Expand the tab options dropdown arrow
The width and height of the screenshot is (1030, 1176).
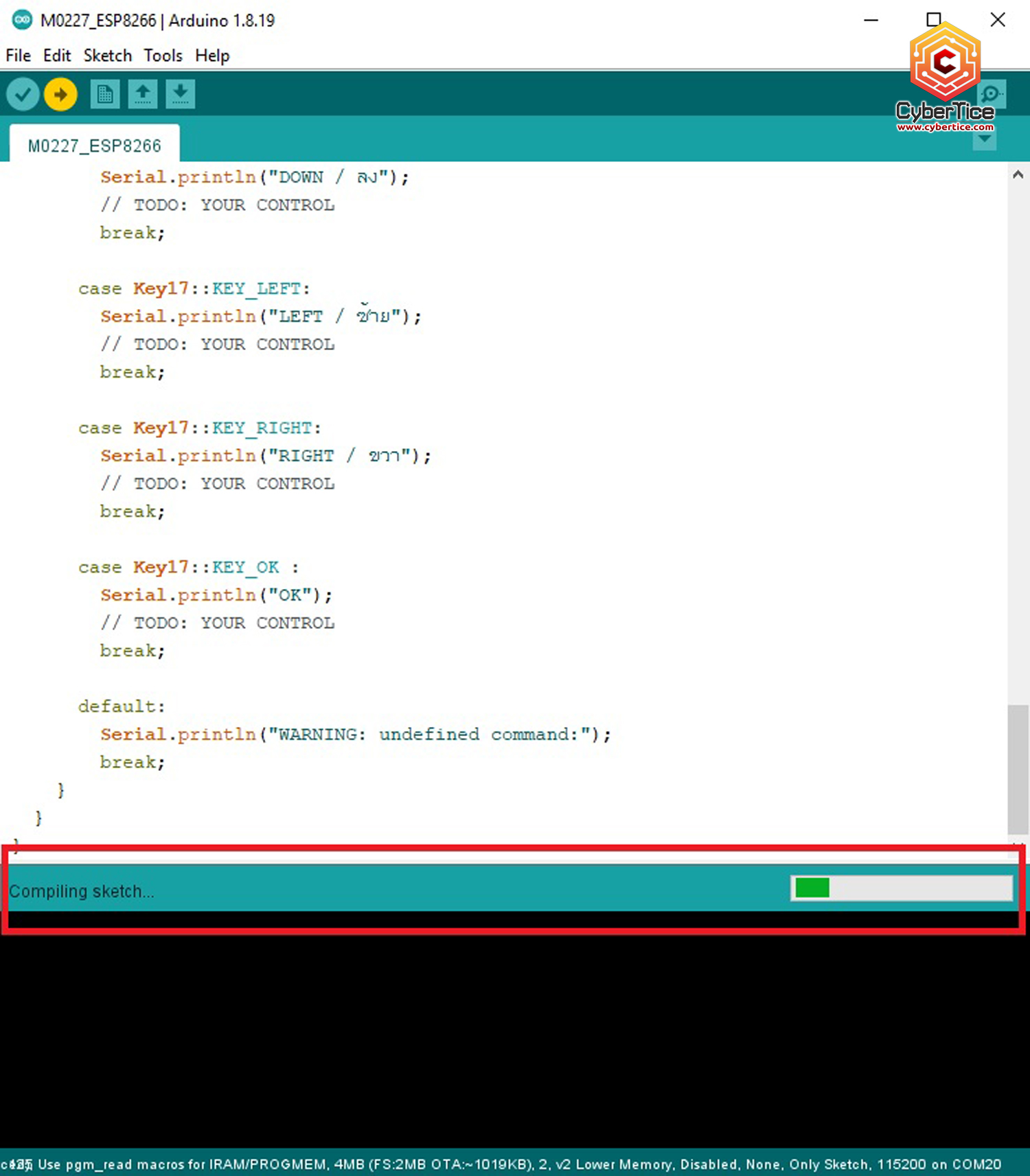pyautogui.click(x=985, y=139)
